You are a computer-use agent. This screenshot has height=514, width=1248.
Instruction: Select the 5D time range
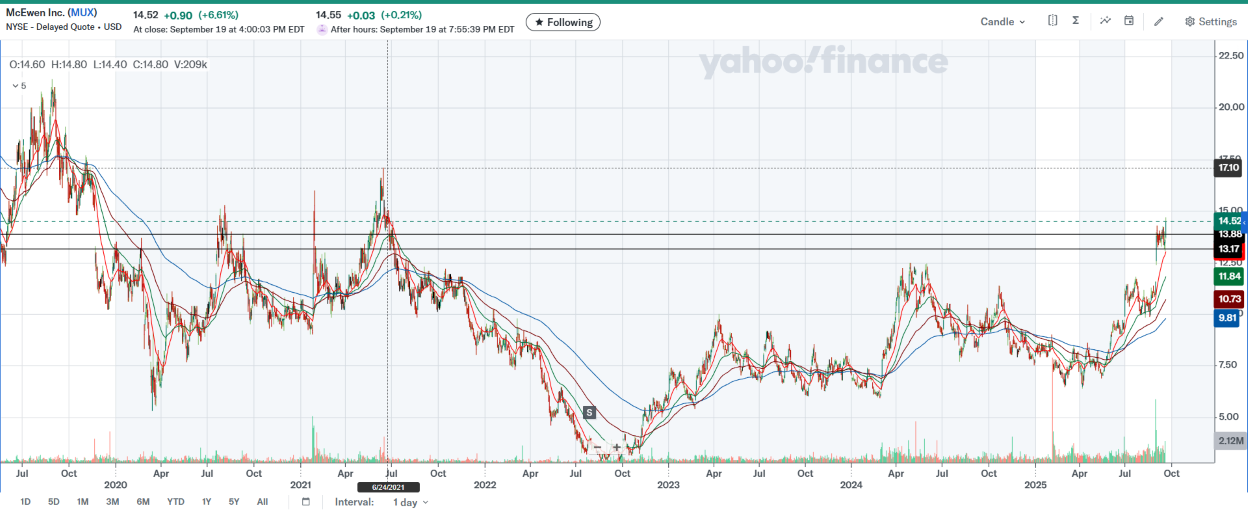[54, 502]
